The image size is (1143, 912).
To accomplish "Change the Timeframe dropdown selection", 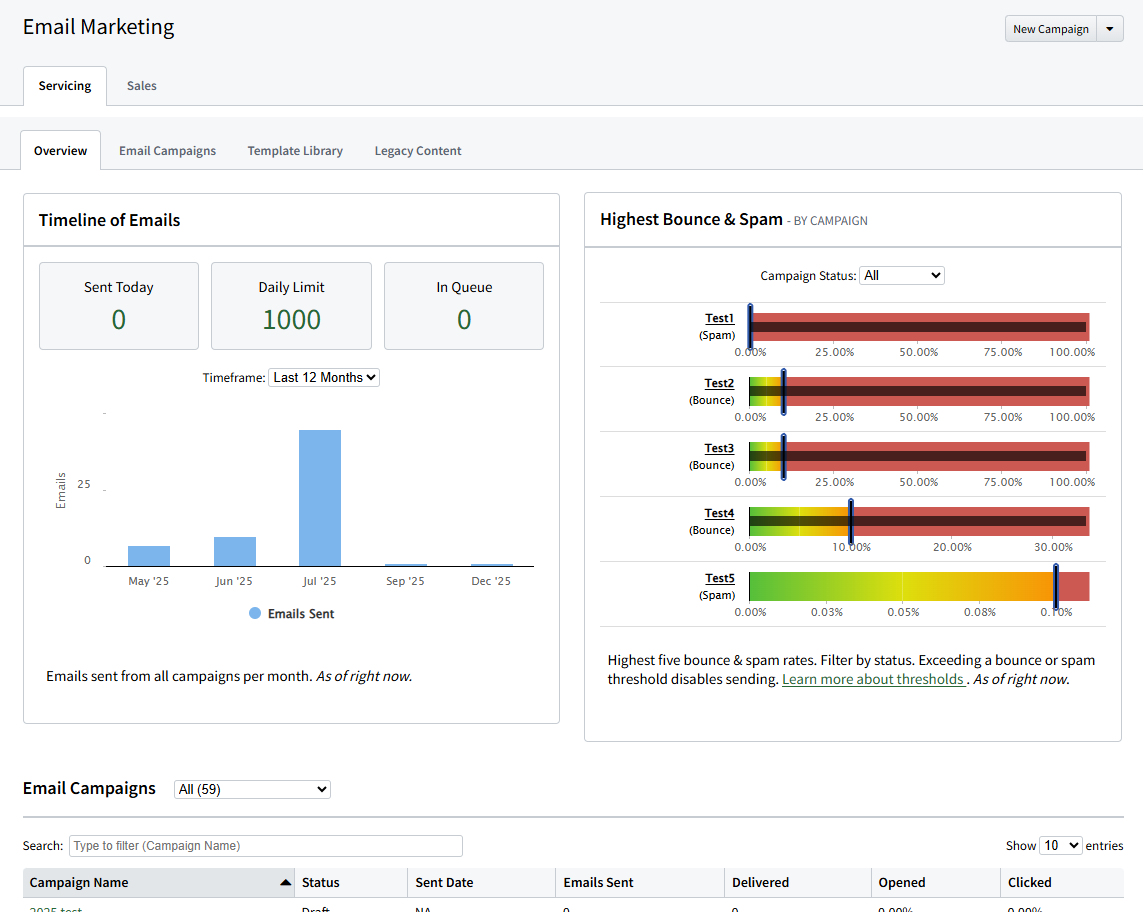I will pyautogui.click(x=323, y=377).
